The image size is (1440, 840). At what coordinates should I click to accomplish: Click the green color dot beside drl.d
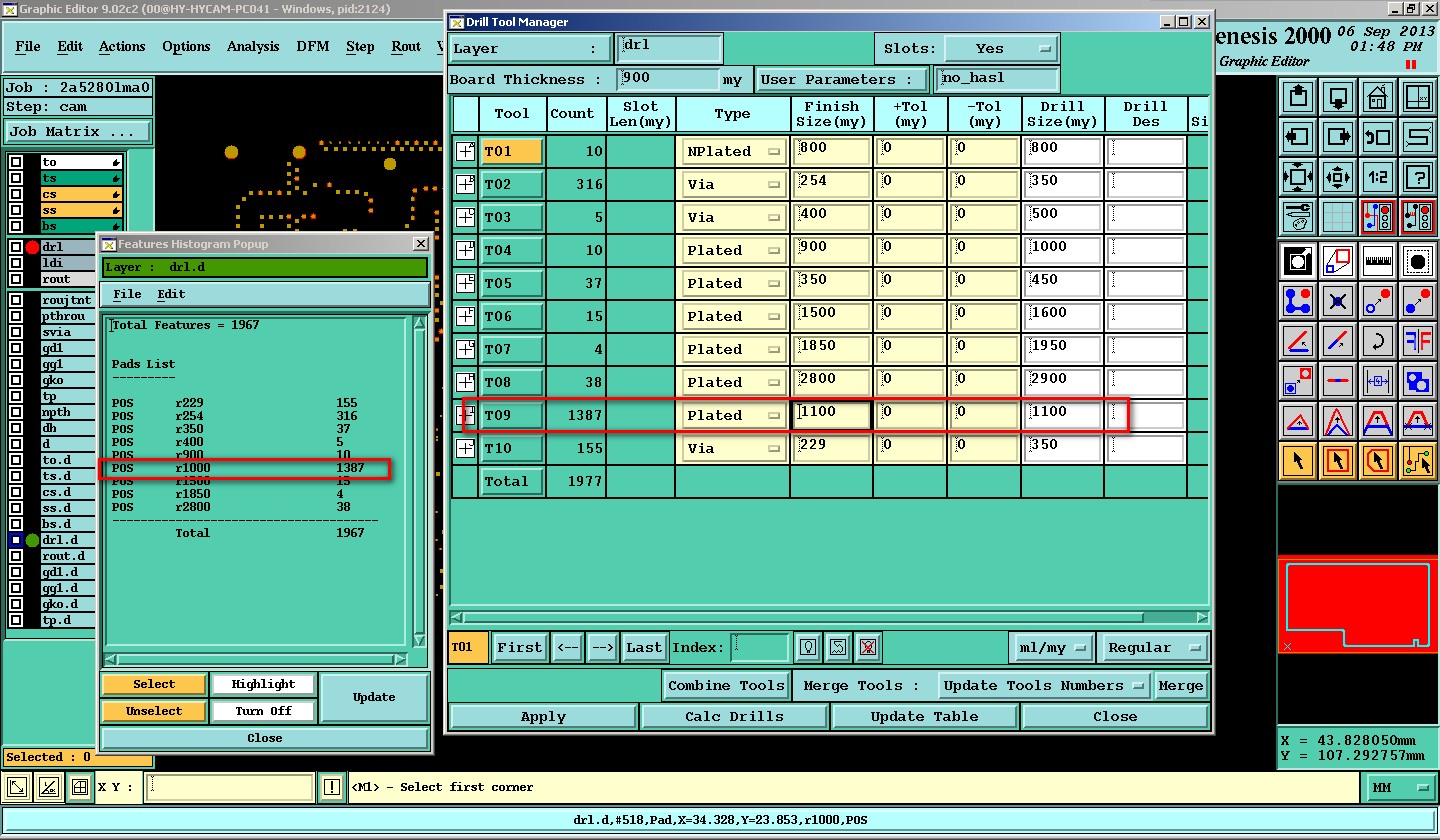coord(32,540)
